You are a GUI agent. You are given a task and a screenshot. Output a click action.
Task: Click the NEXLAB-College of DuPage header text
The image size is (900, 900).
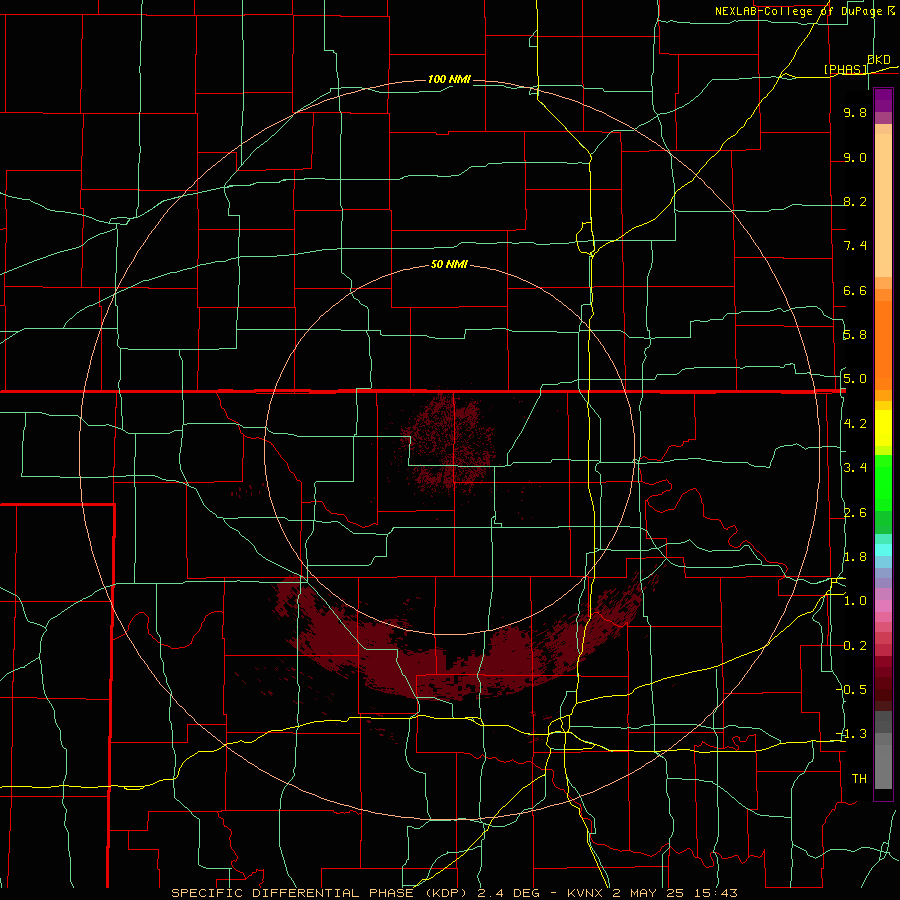(x=799, y=11)
